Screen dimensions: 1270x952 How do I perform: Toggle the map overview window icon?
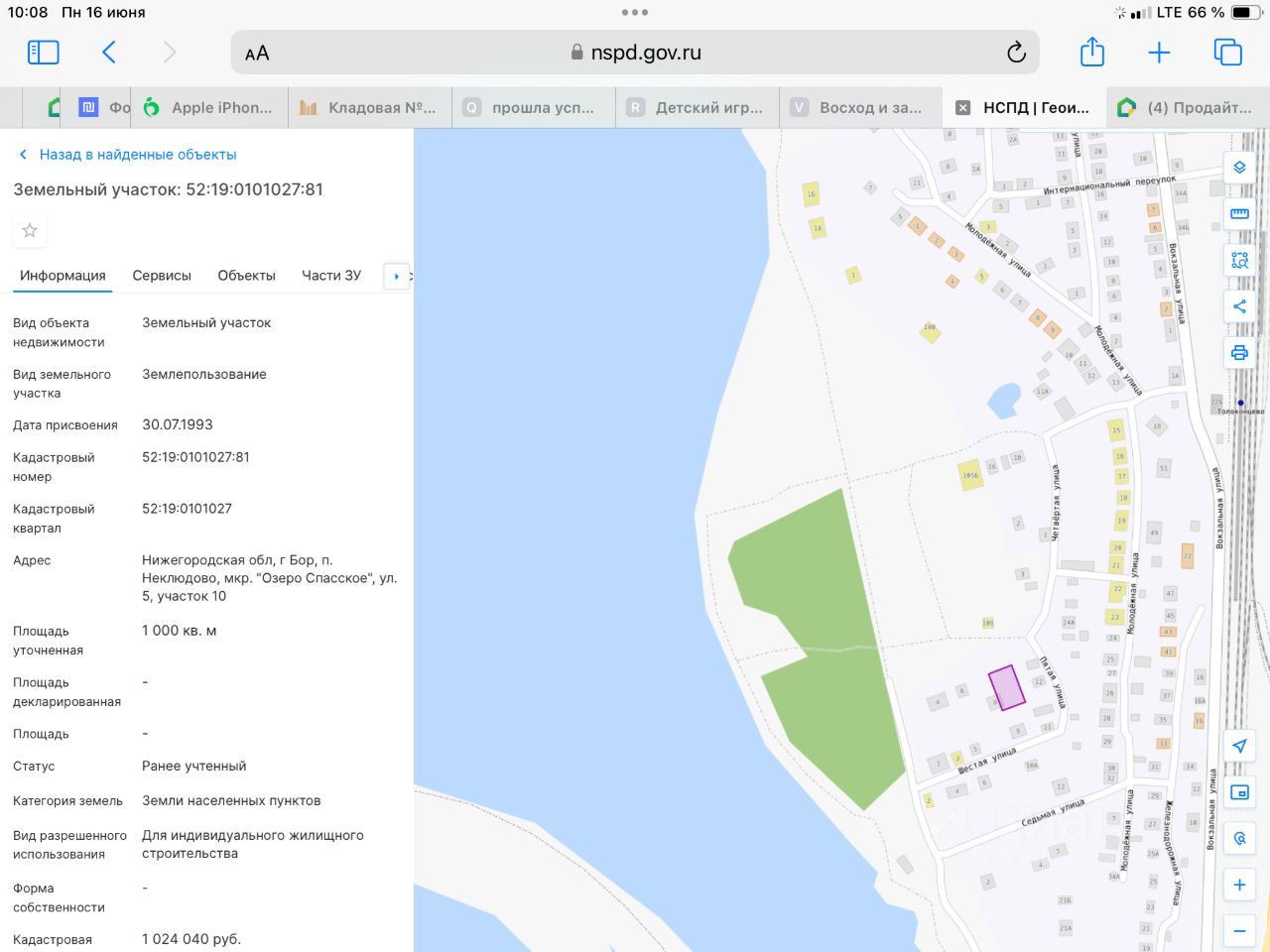pyautogui.click(x=1239, y=792)
